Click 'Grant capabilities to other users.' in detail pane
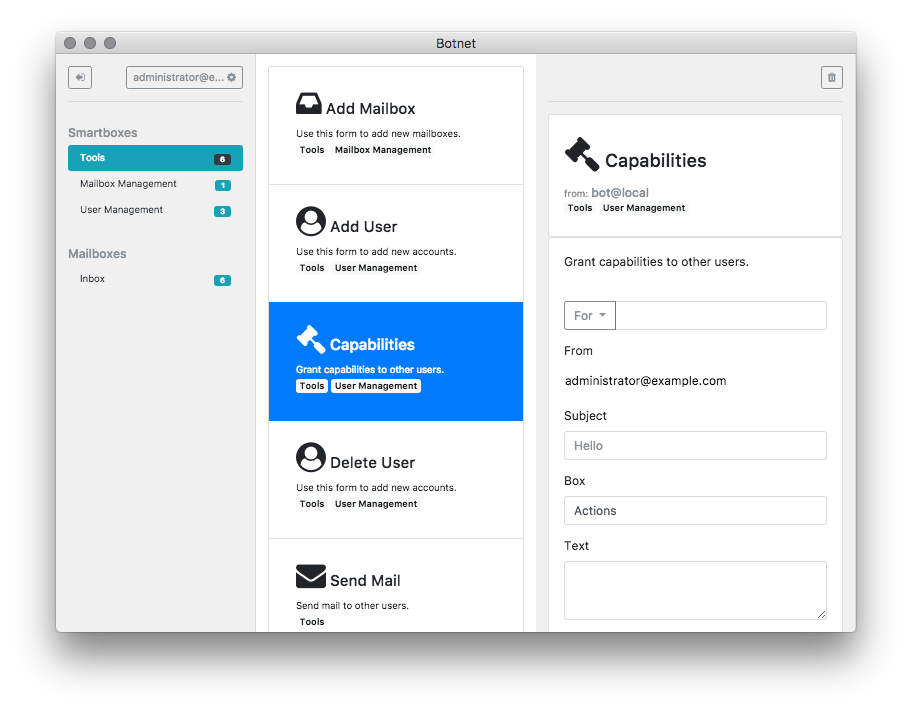Viewport: 912px width, 712px height. click(x=656, y=262)
